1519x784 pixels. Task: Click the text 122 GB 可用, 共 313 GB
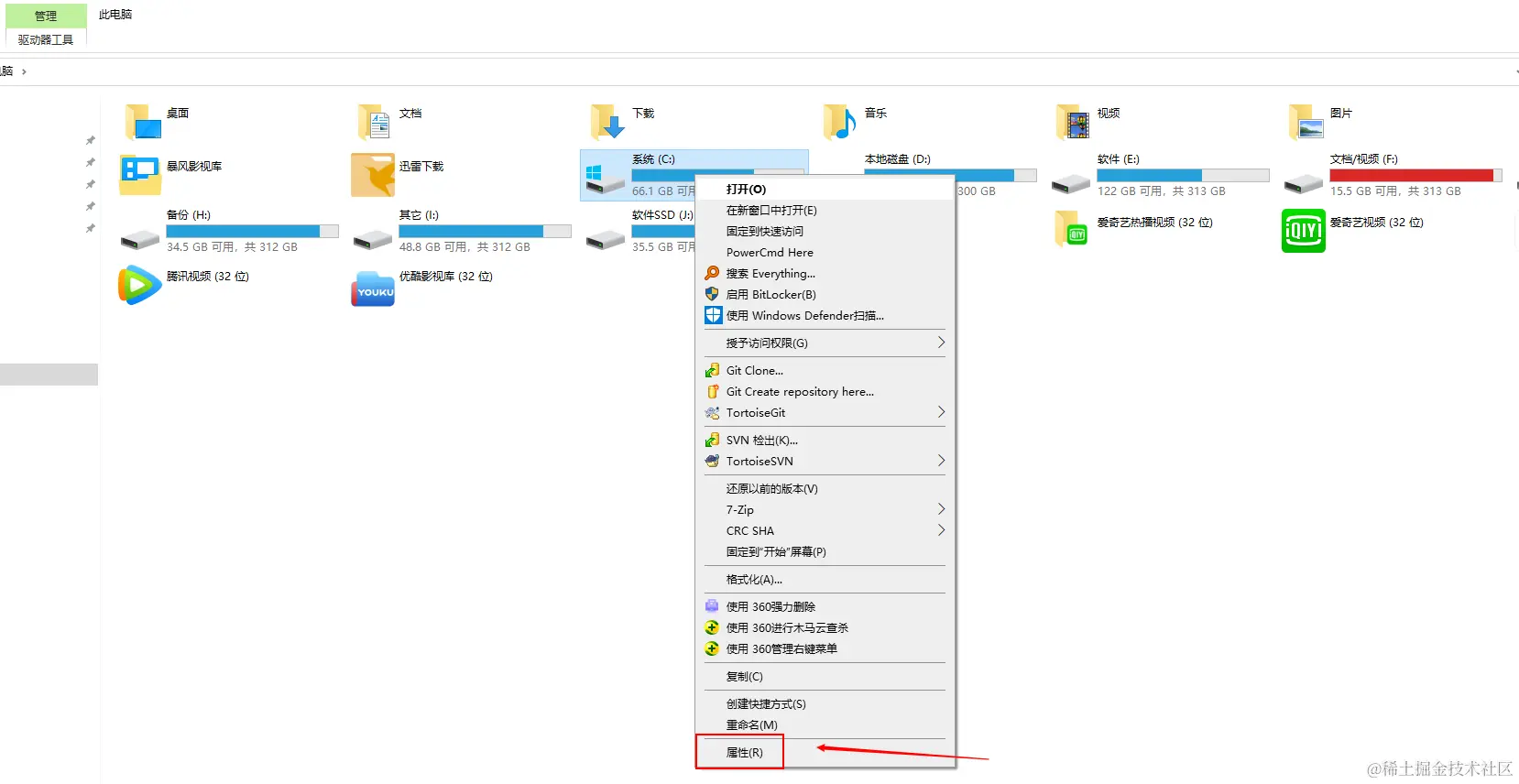[1161, 191]
